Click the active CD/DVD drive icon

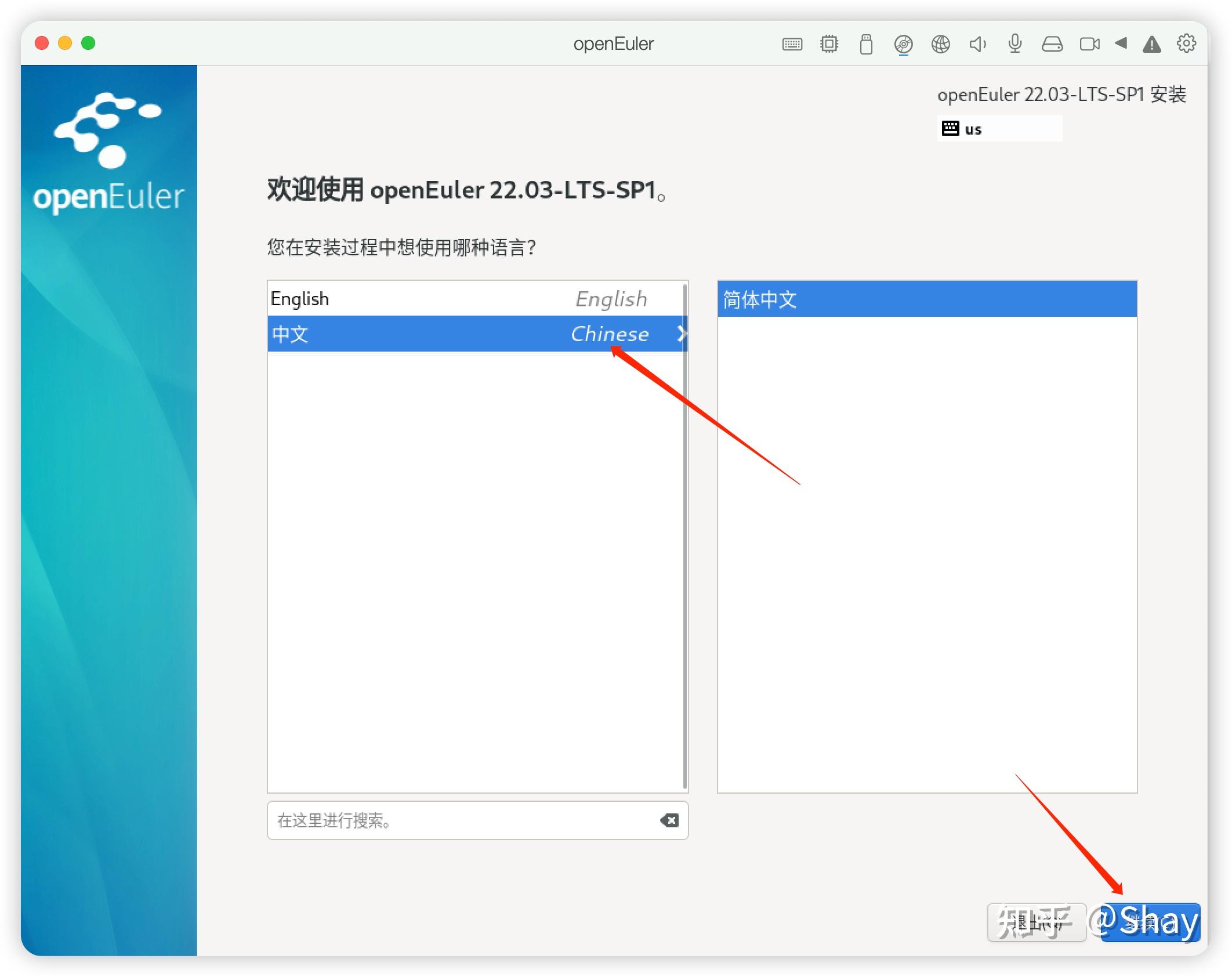903,44
